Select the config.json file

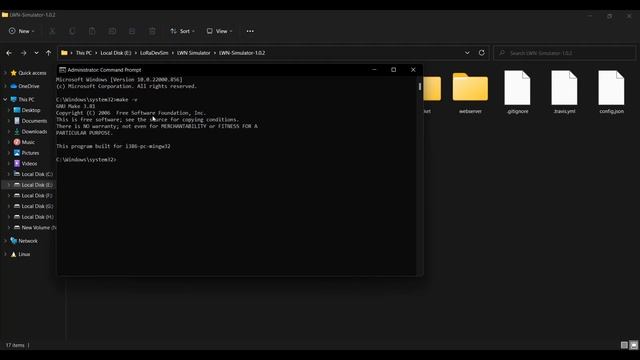(x=611, y=93)
